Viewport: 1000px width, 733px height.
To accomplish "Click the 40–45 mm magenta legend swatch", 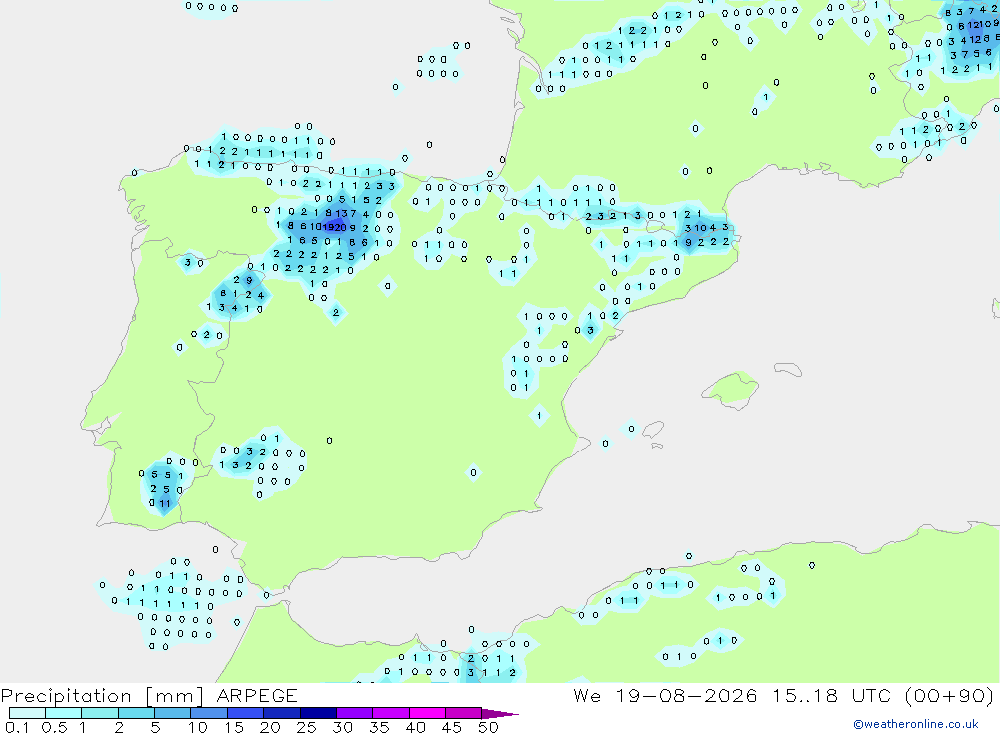I will point(427,713).
